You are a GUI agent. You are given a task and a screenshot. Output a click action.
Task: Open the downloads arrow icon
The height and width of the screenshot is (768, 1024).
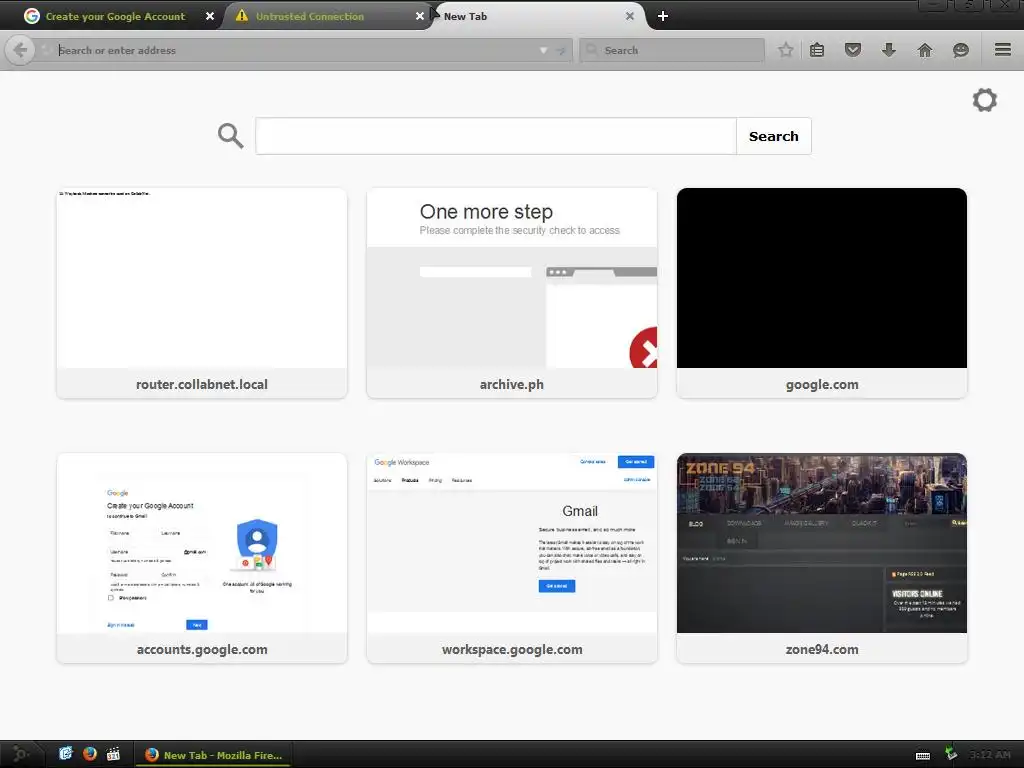(889, 50)
